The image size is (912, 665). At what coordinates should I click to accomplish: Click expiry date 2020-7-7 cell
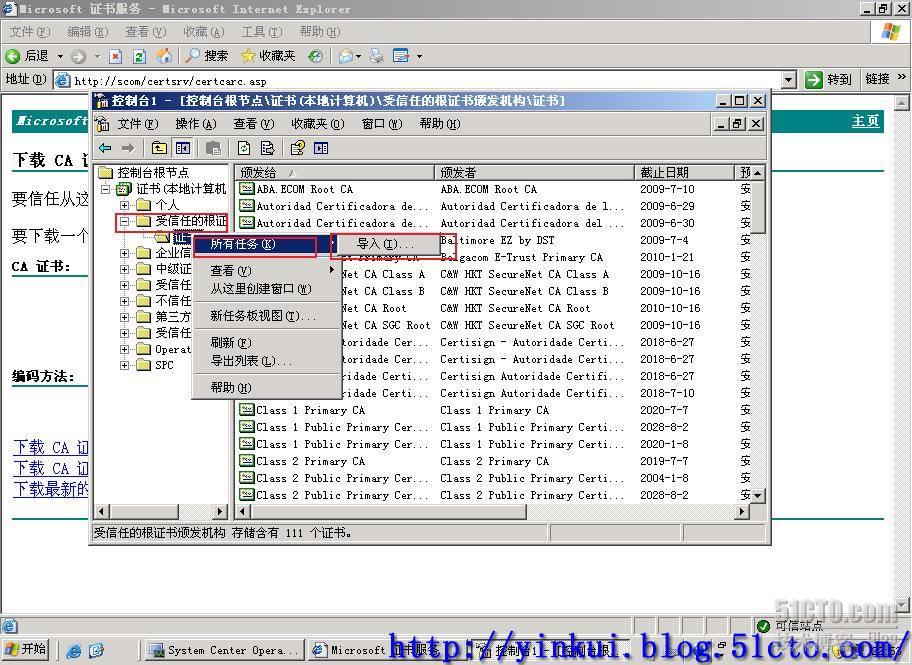pos(664,410)
